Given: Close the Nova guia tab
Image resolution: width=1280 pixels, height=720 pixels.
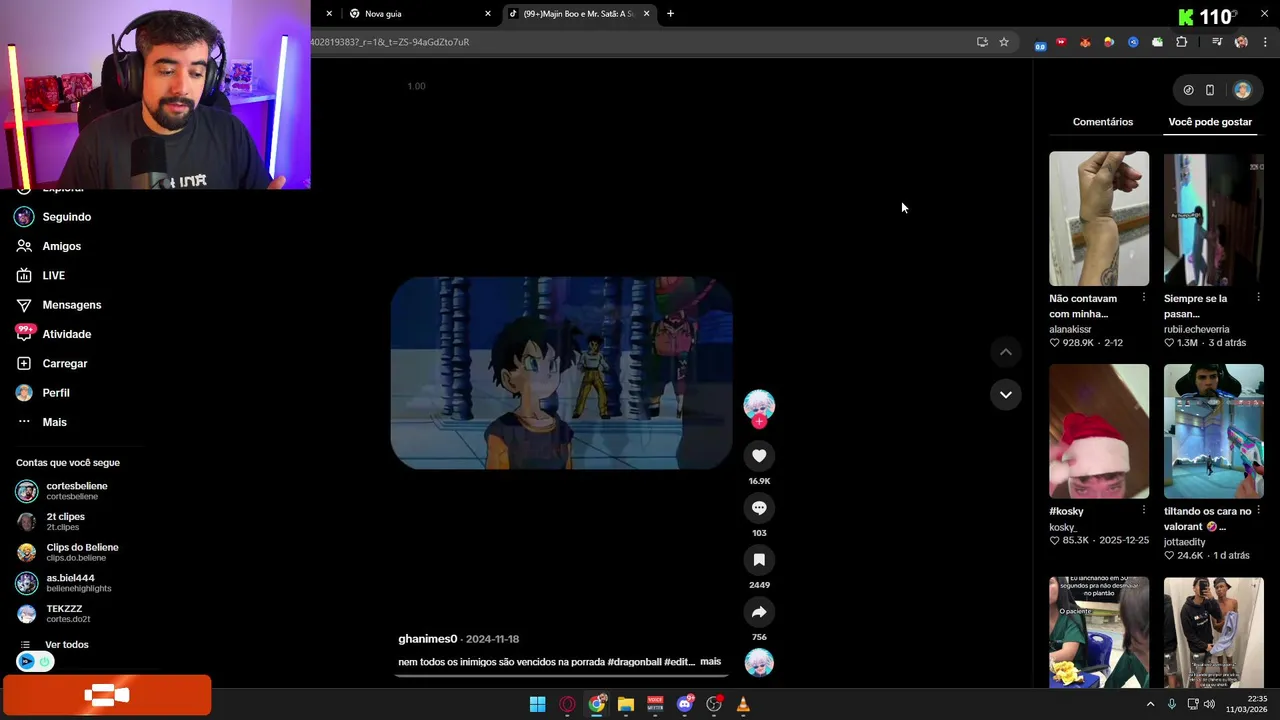Looking at the screenshot, I should tap(488, 14).
